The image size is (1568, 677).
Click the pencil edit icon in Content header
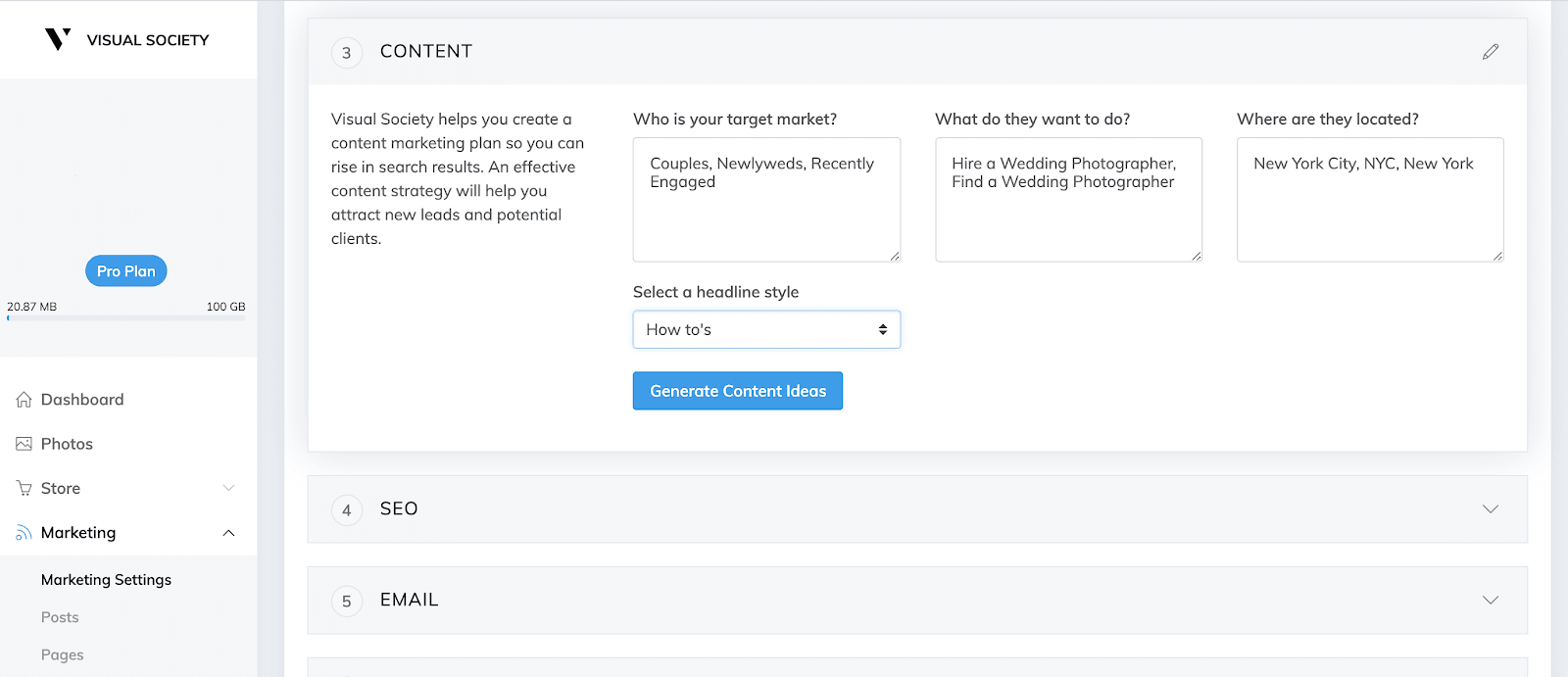1491,52
